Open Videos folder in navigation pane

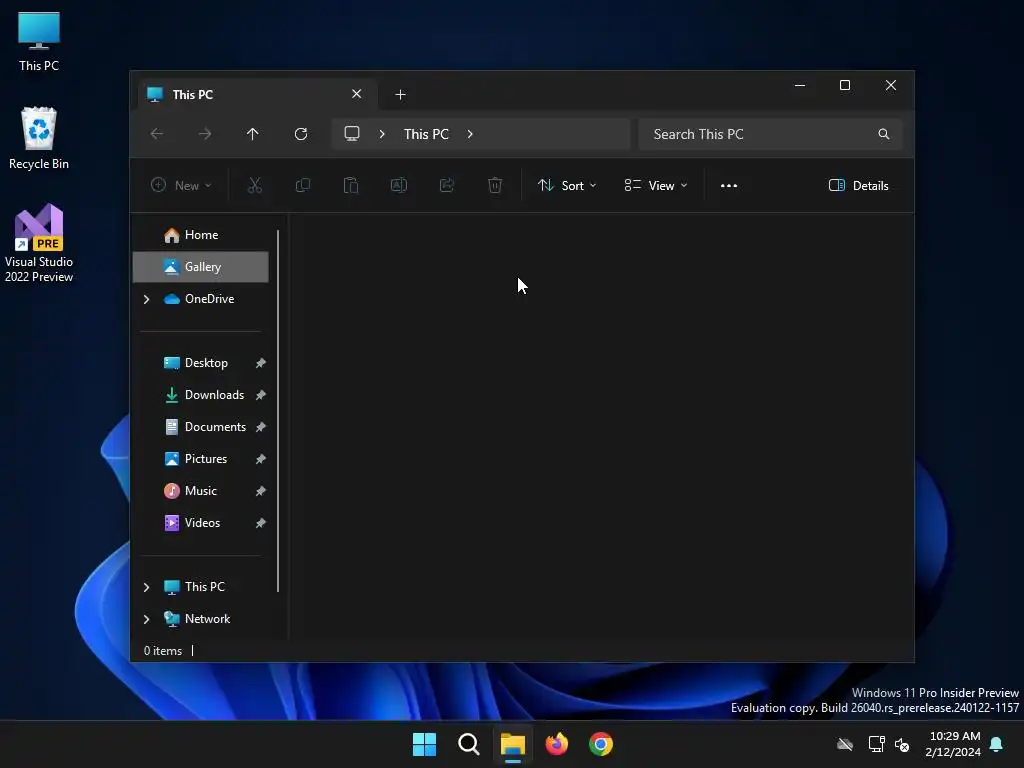(x=202, y=523)
